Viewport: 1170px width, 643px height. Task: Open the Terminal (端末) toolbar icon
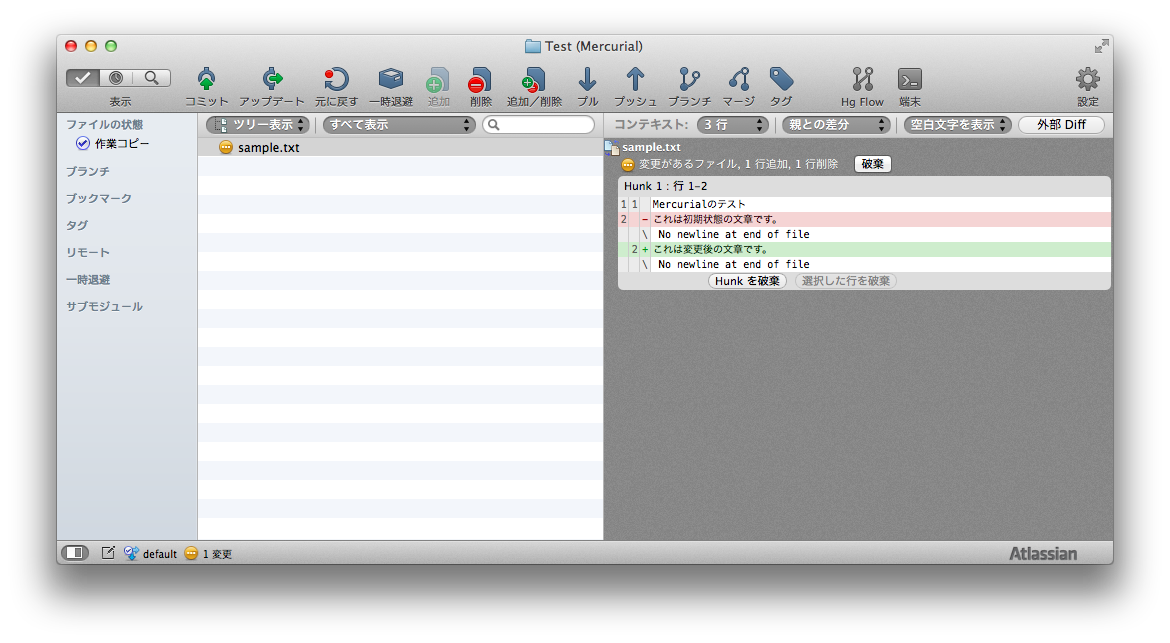point(910,79)
